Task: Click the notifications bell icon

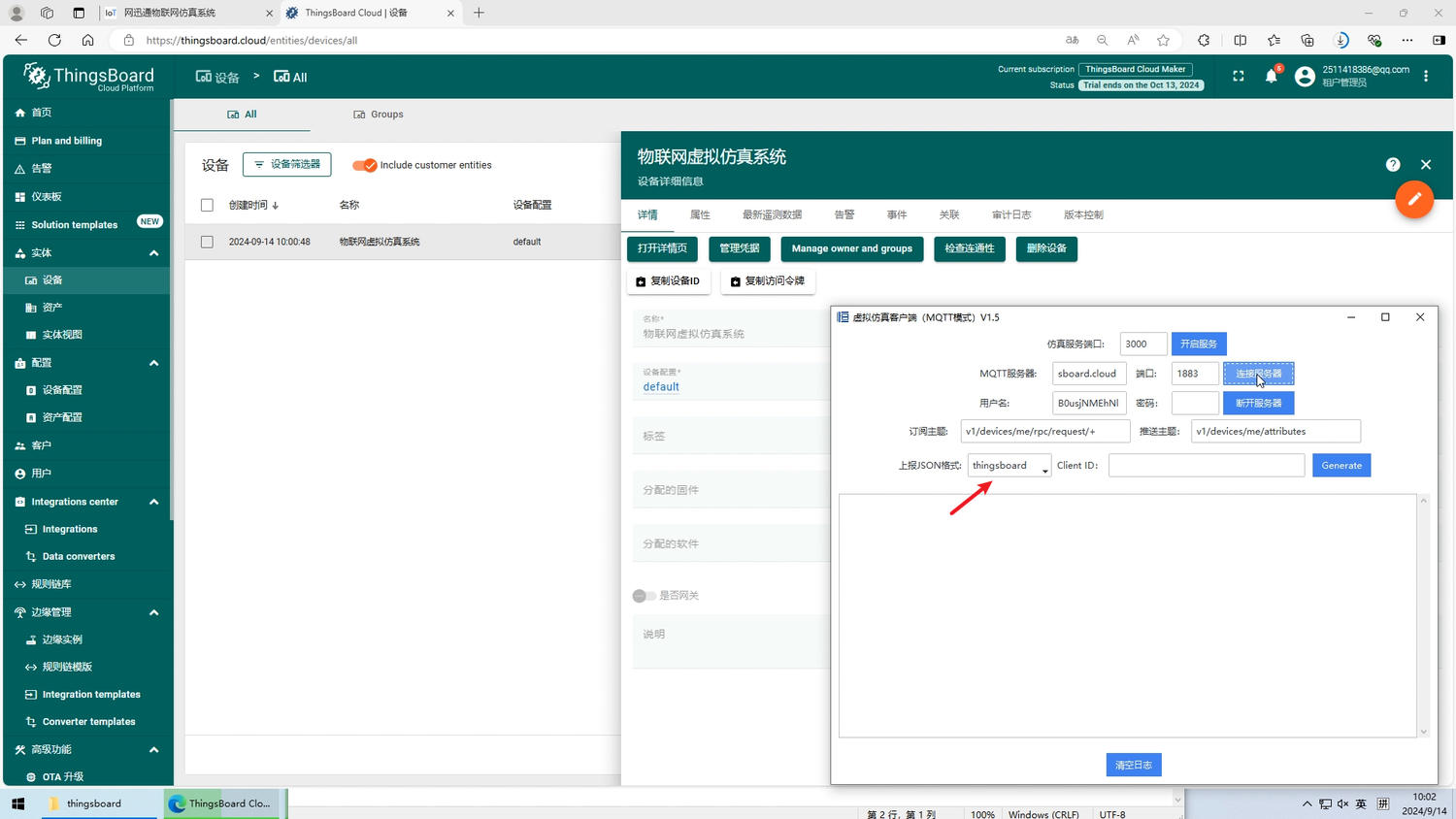Action: tap(1271, 77)
